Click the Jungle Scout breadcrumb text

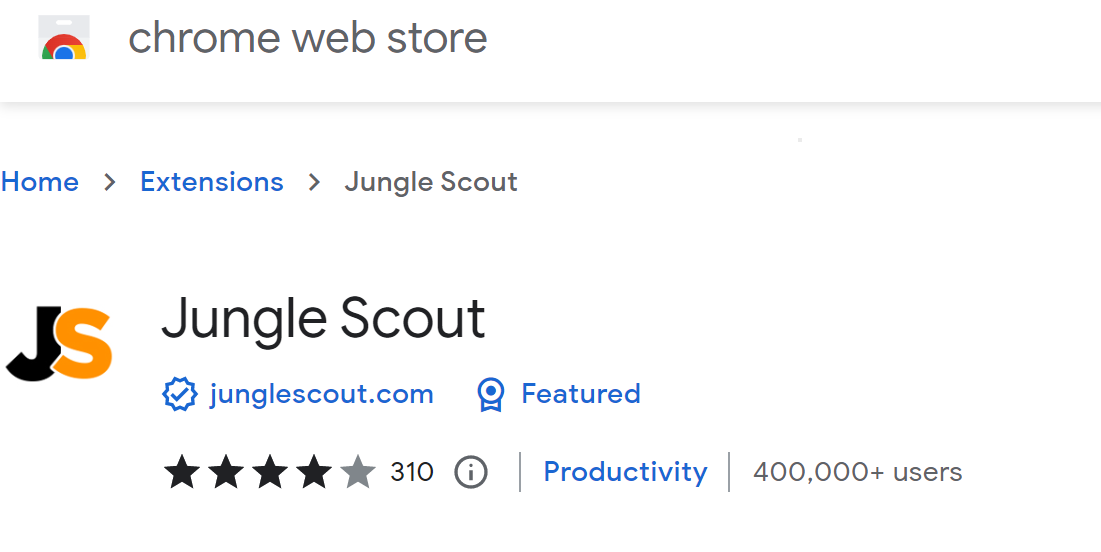(x=431, y=182)
